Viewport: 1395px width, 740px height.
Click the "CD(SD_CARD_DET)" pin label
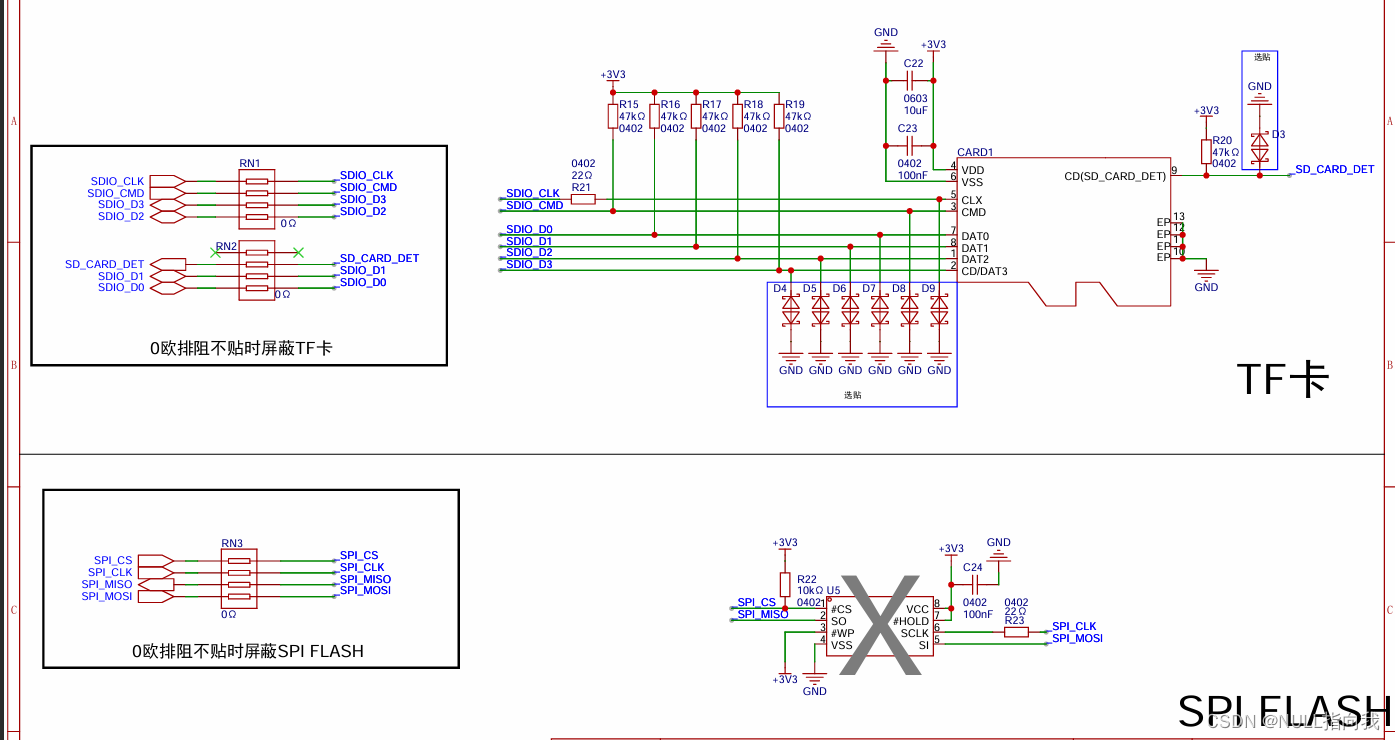[x=1115, y=176]
